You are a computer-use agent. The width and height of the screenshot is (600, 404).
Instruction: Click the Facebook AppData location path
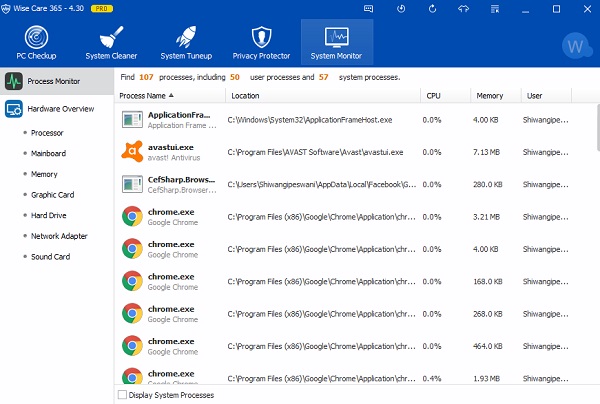(322, 184)
